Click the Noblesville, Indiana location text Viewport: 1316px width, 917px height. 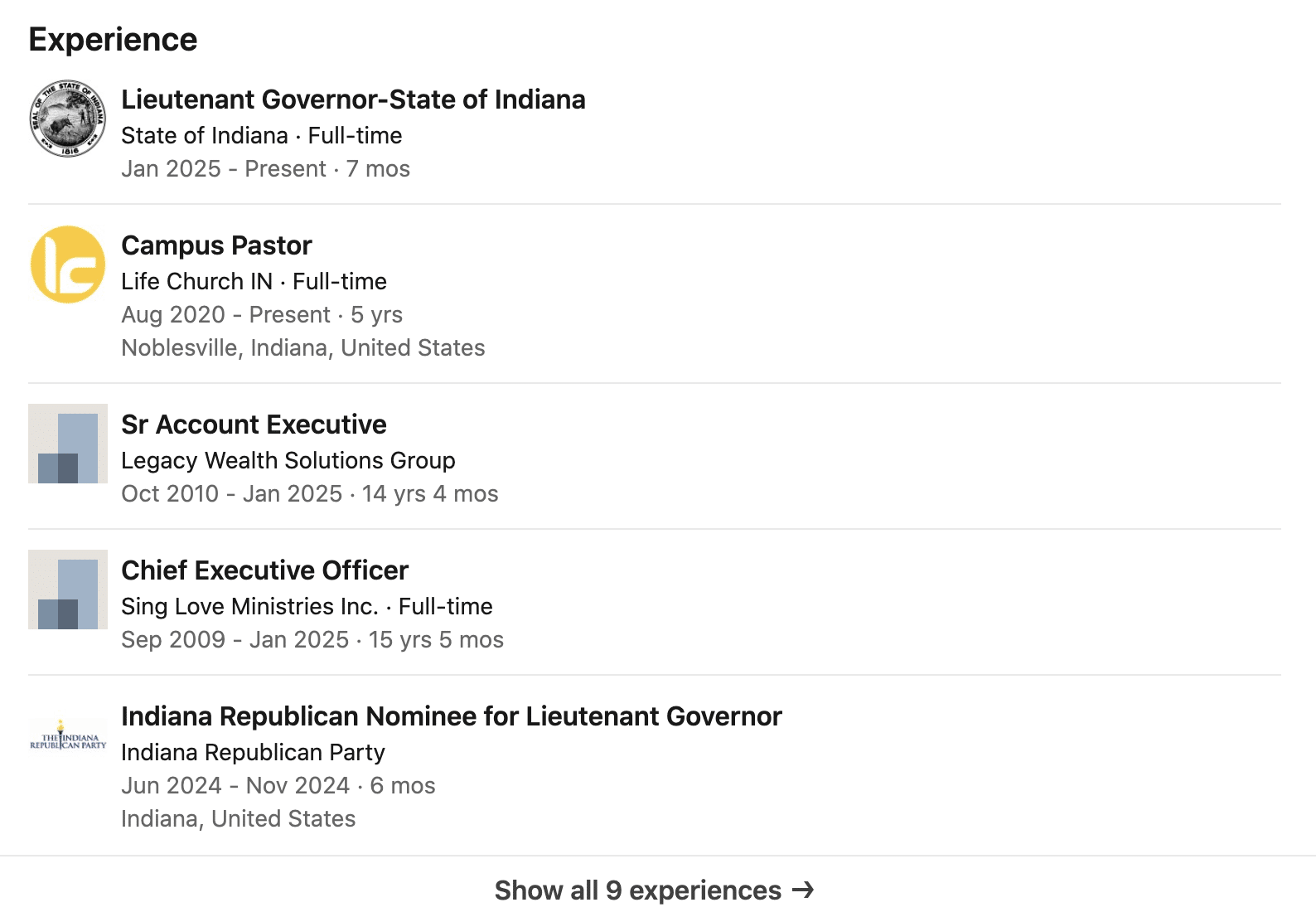pyautogui.click(x=302, y=348)
